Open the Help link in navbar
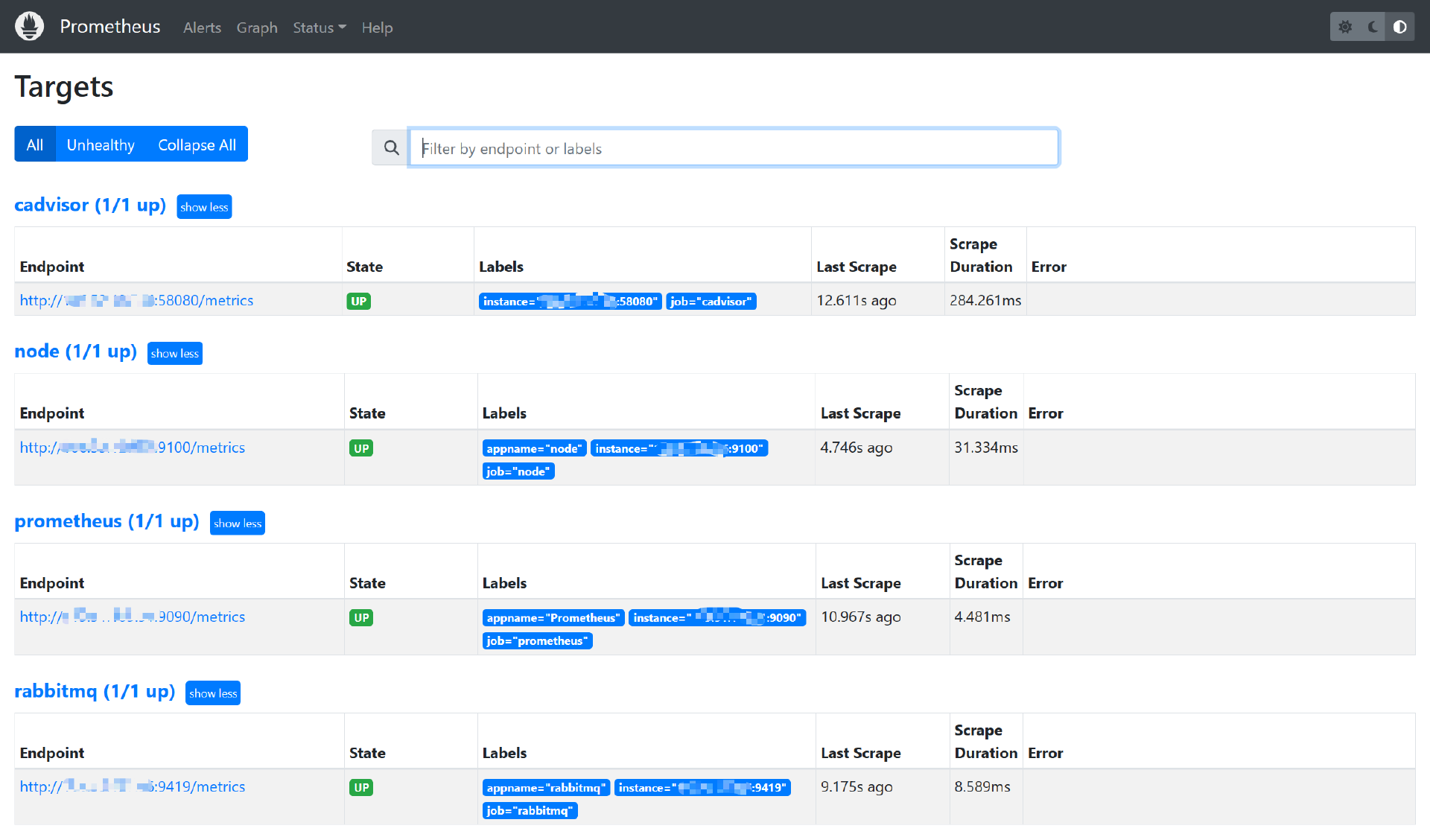The image size is (1430, 840). (x=377, y=28)
